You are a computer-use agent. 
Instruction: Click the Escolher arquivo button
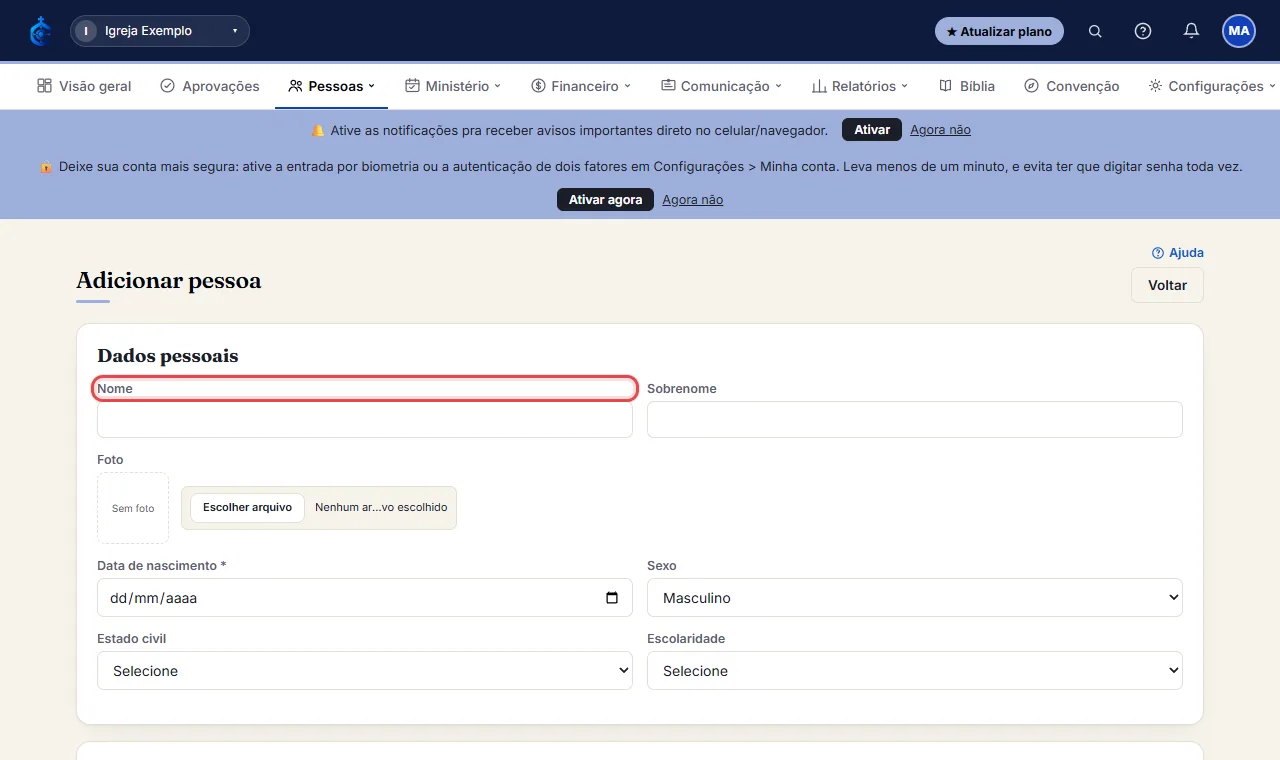247,507
